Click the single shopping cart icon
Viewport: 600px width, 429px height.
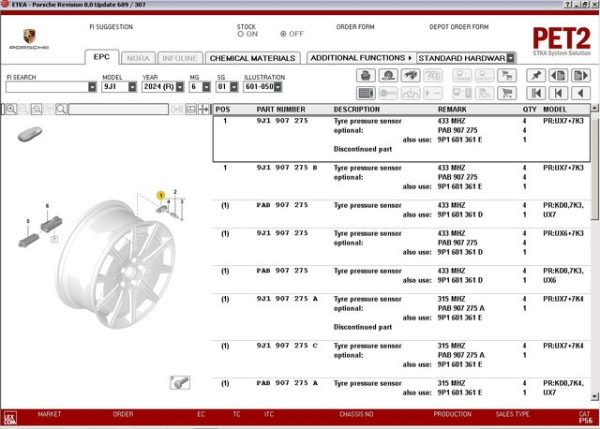pos(507,93)
